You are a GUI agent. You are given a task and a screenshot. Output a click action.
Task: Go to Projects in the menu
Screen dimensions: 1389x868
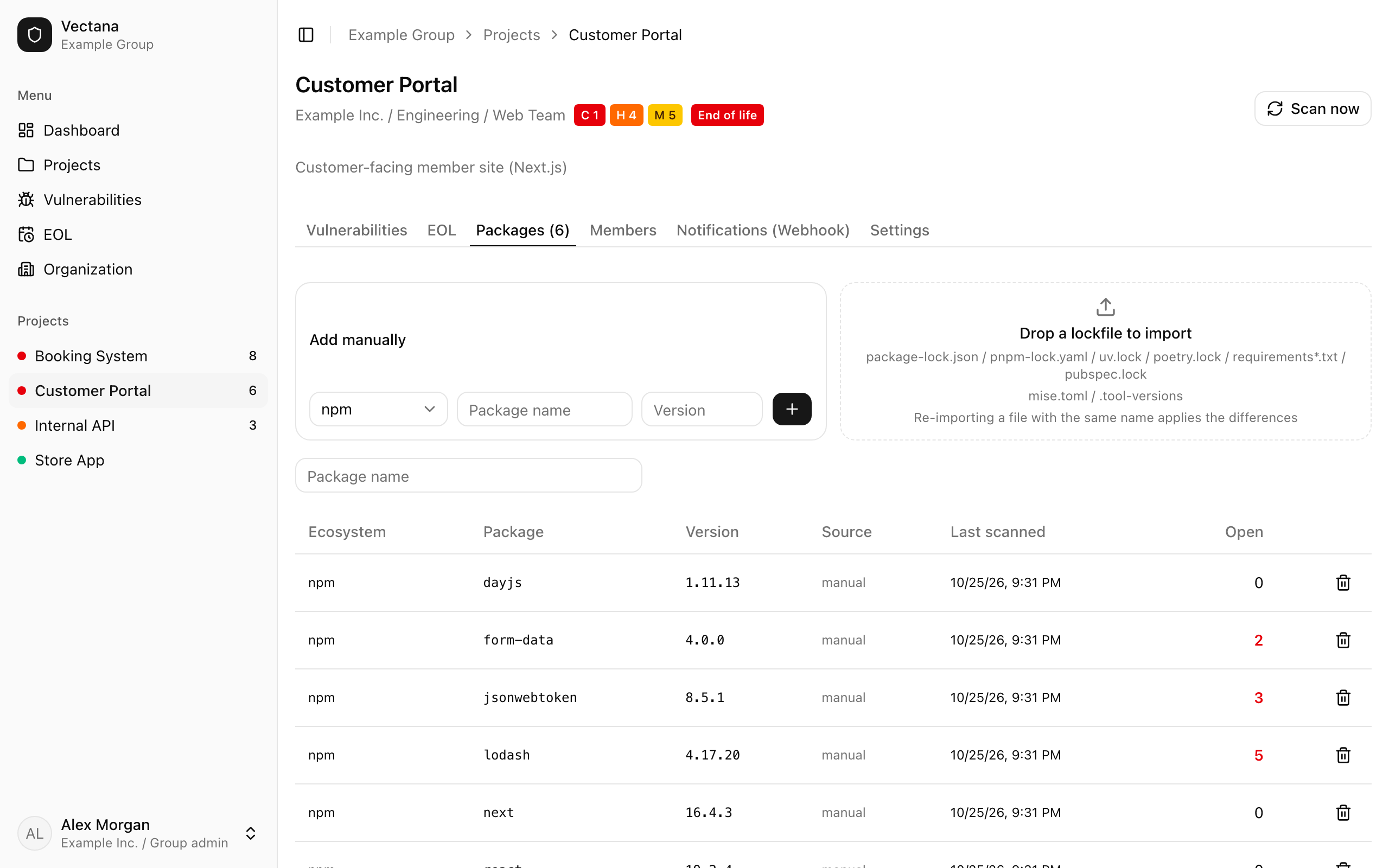coord(138,165)
